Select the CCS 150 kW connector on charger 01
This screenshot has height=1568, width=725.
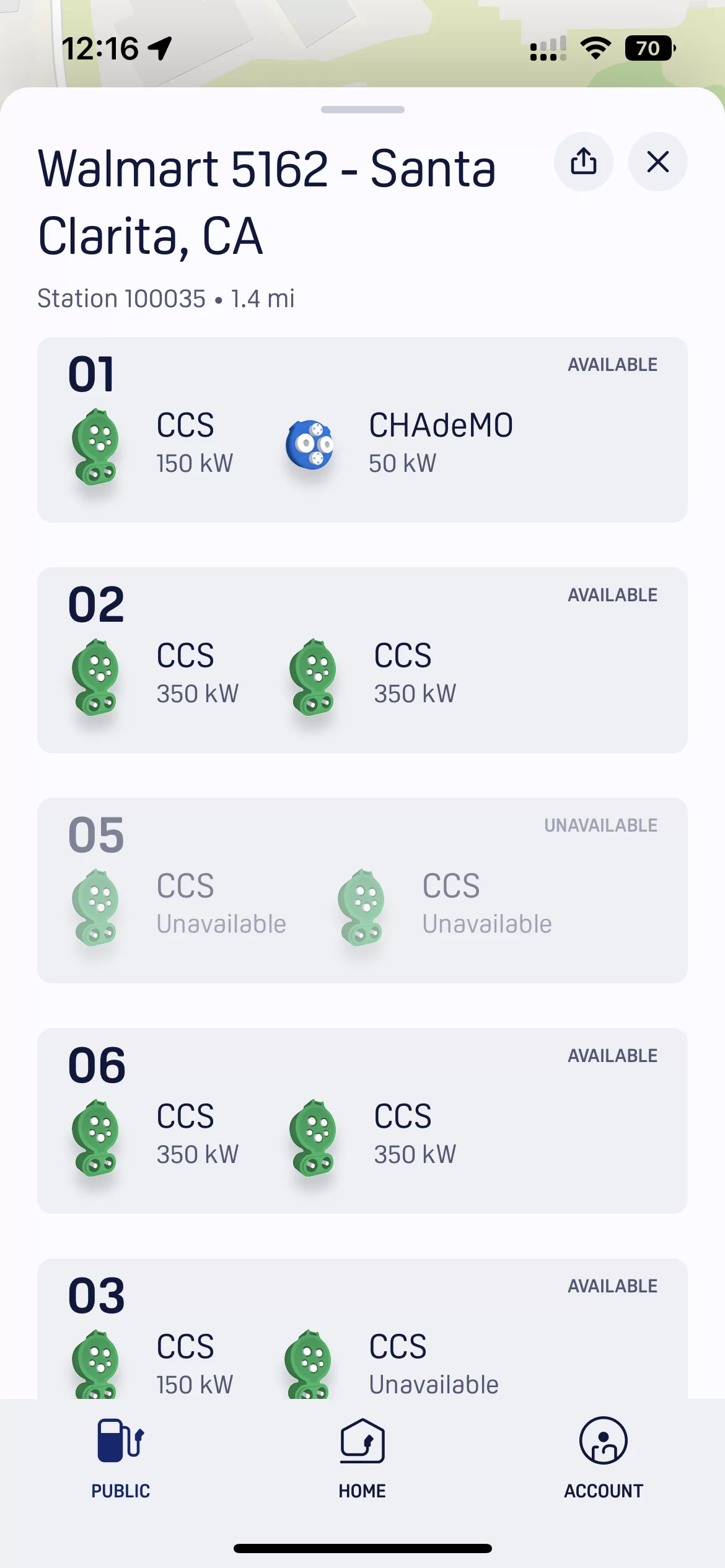coord(152,445)
